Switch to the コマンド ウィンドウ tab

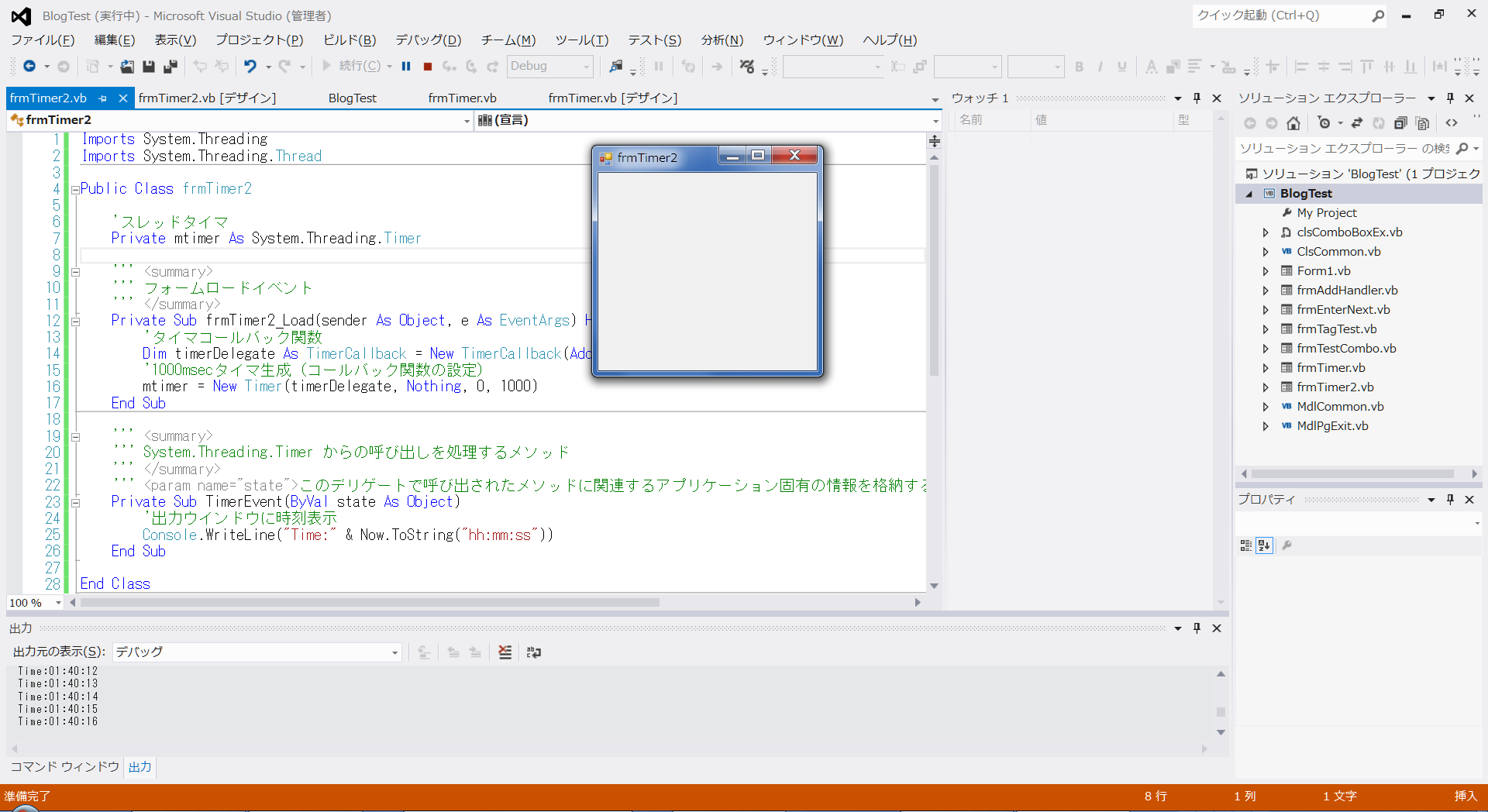point(64,767)
